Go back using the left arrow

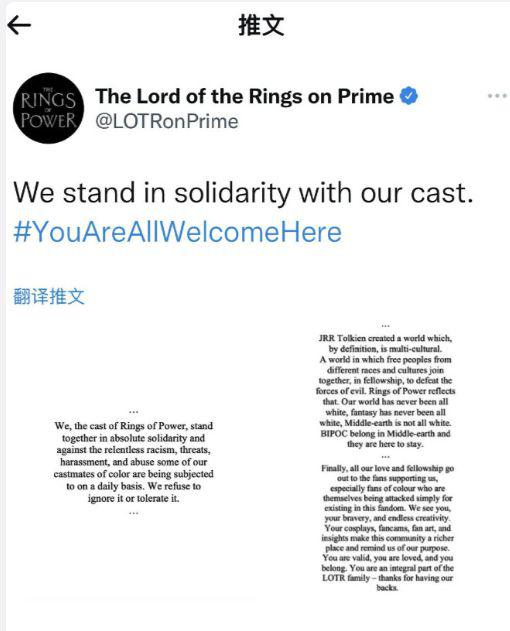click(x=19, y=25)
